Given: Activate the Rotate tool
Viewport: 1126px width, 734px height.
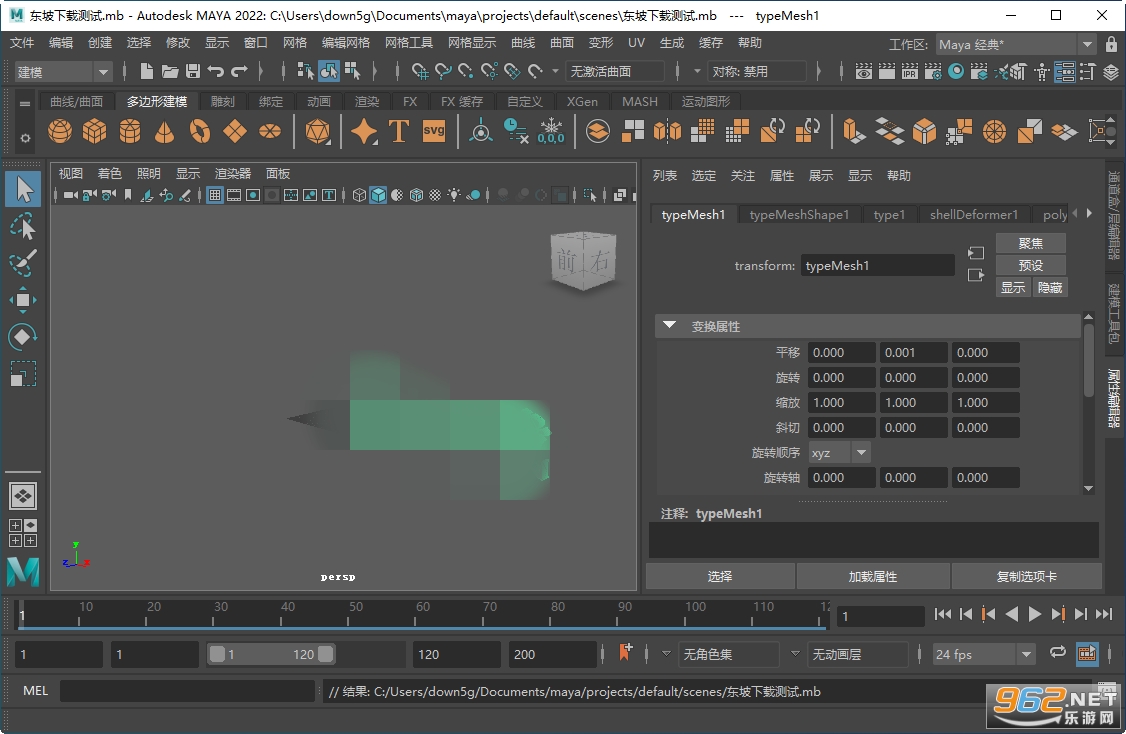Looking at the screenshot, I should pos(24,337).
